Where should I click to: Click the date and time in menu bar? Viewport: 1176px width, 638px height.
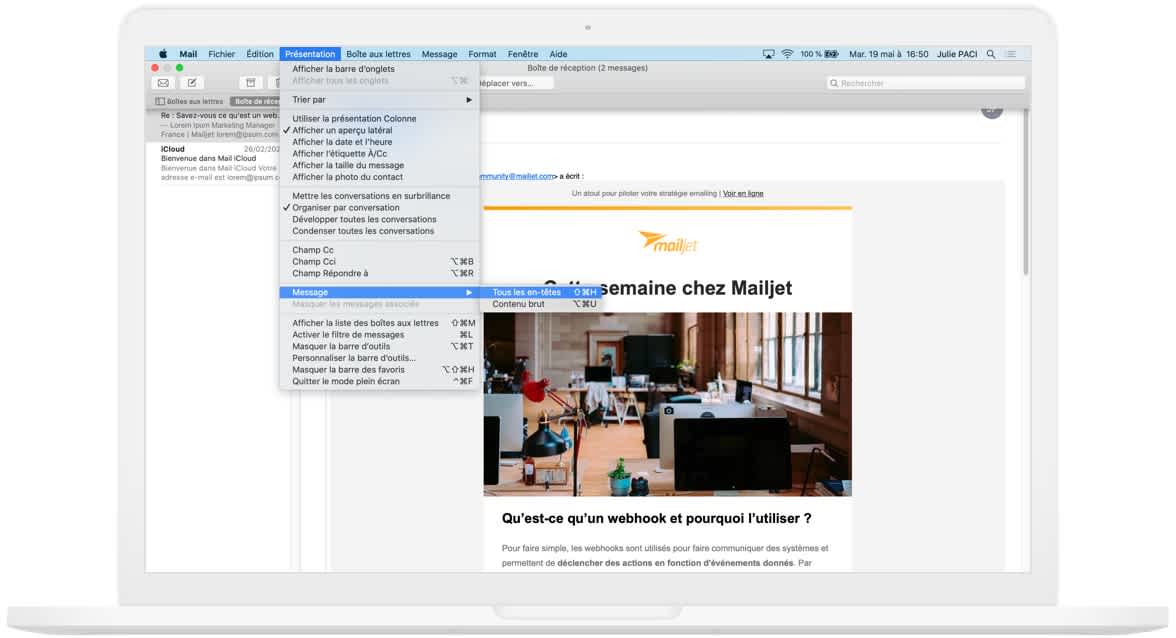[x=888, y=54]
